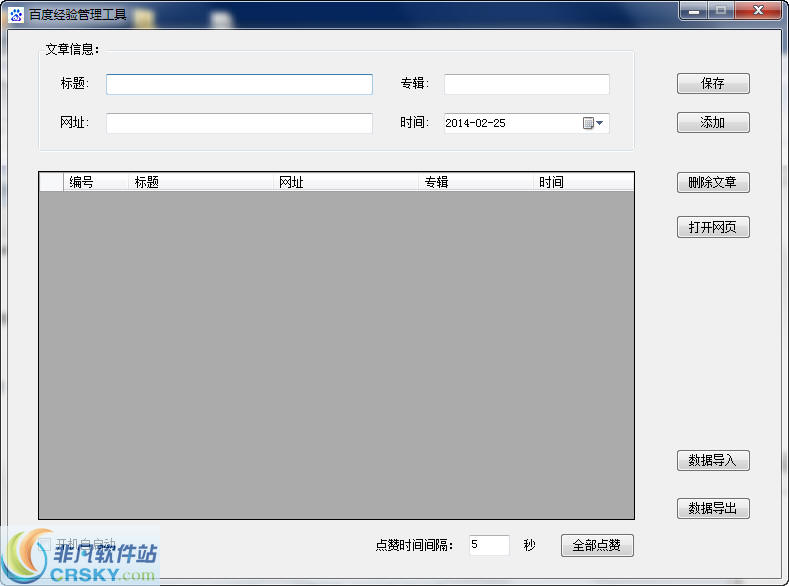Sort by the 编号 column header
Viewport: 789px width, 586px height.
96,182
